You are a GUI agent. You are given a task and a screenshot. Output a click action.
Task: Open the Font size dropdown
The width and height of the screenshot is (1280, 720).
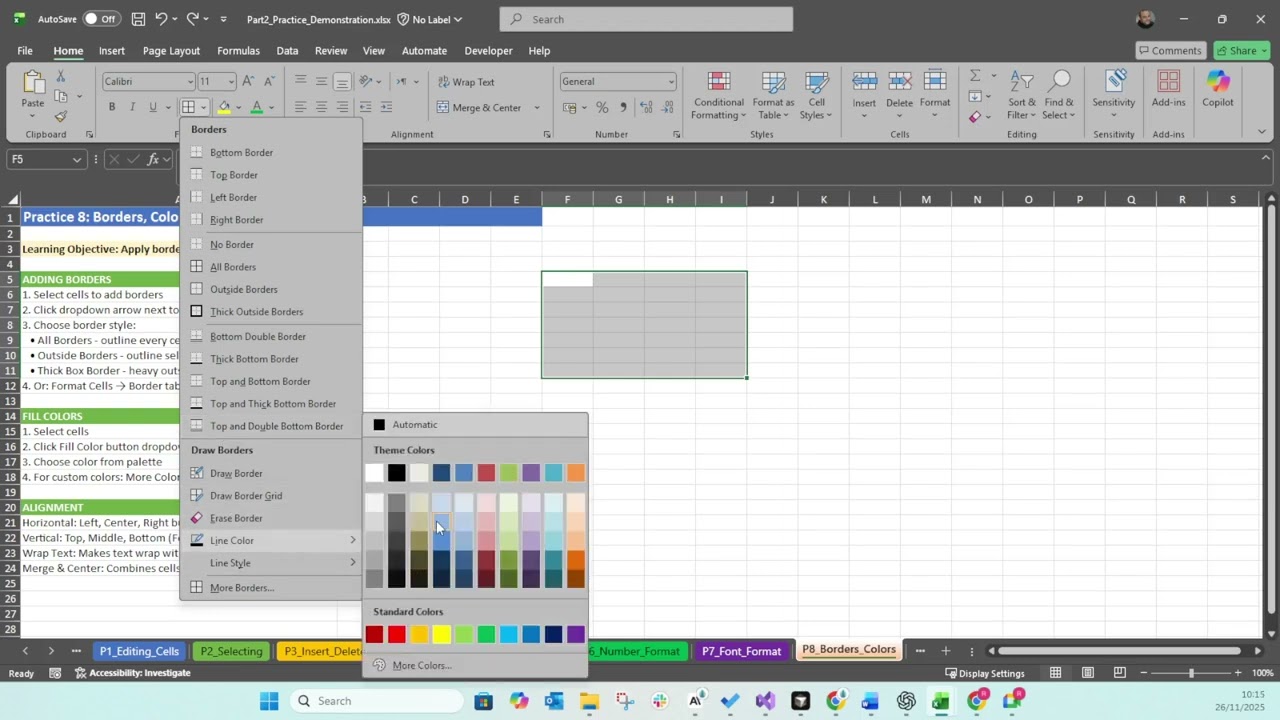[x=231, y=82]
